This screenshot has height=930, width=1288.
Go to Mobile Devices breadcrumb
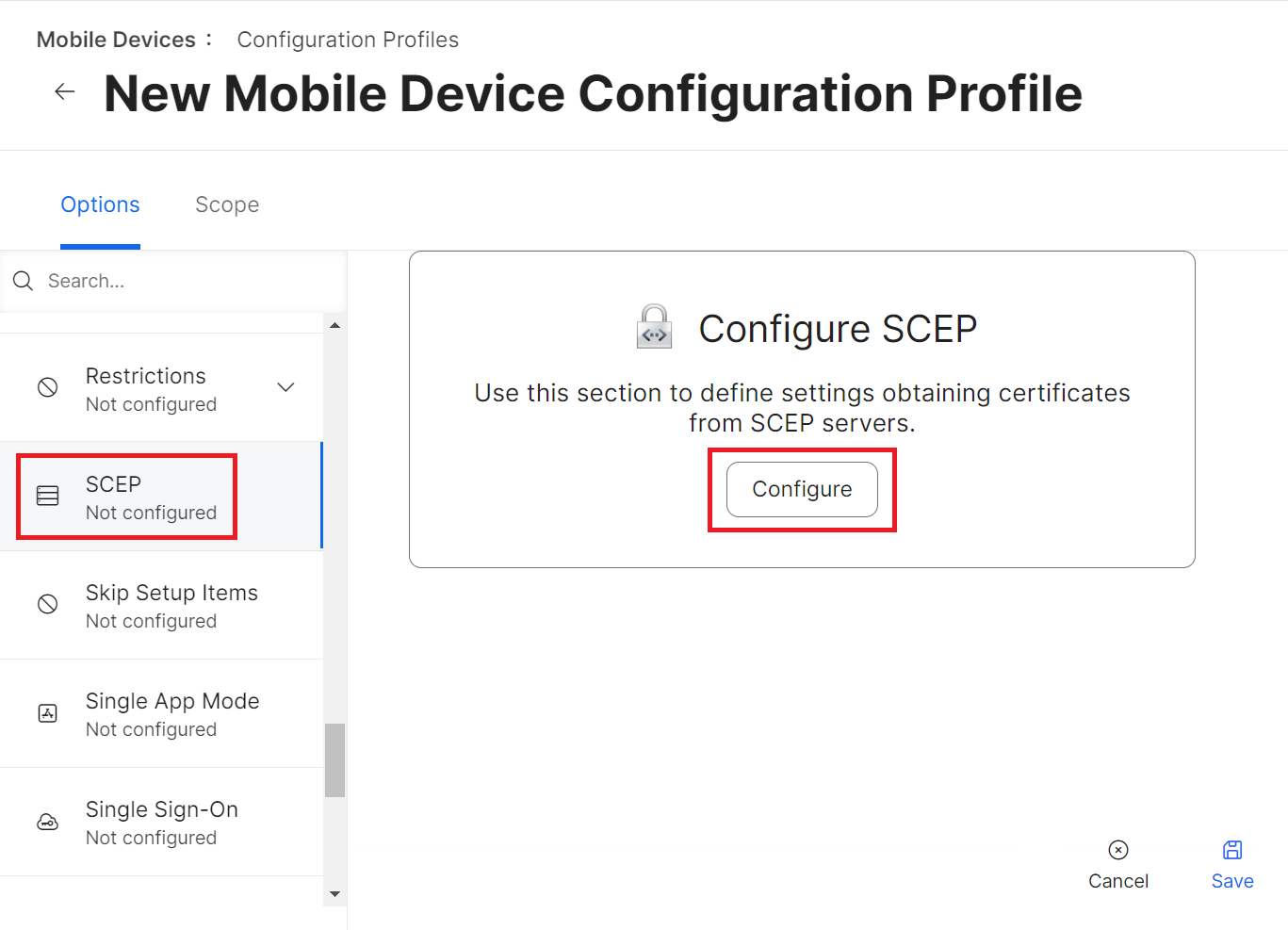[x=116, y=40]
